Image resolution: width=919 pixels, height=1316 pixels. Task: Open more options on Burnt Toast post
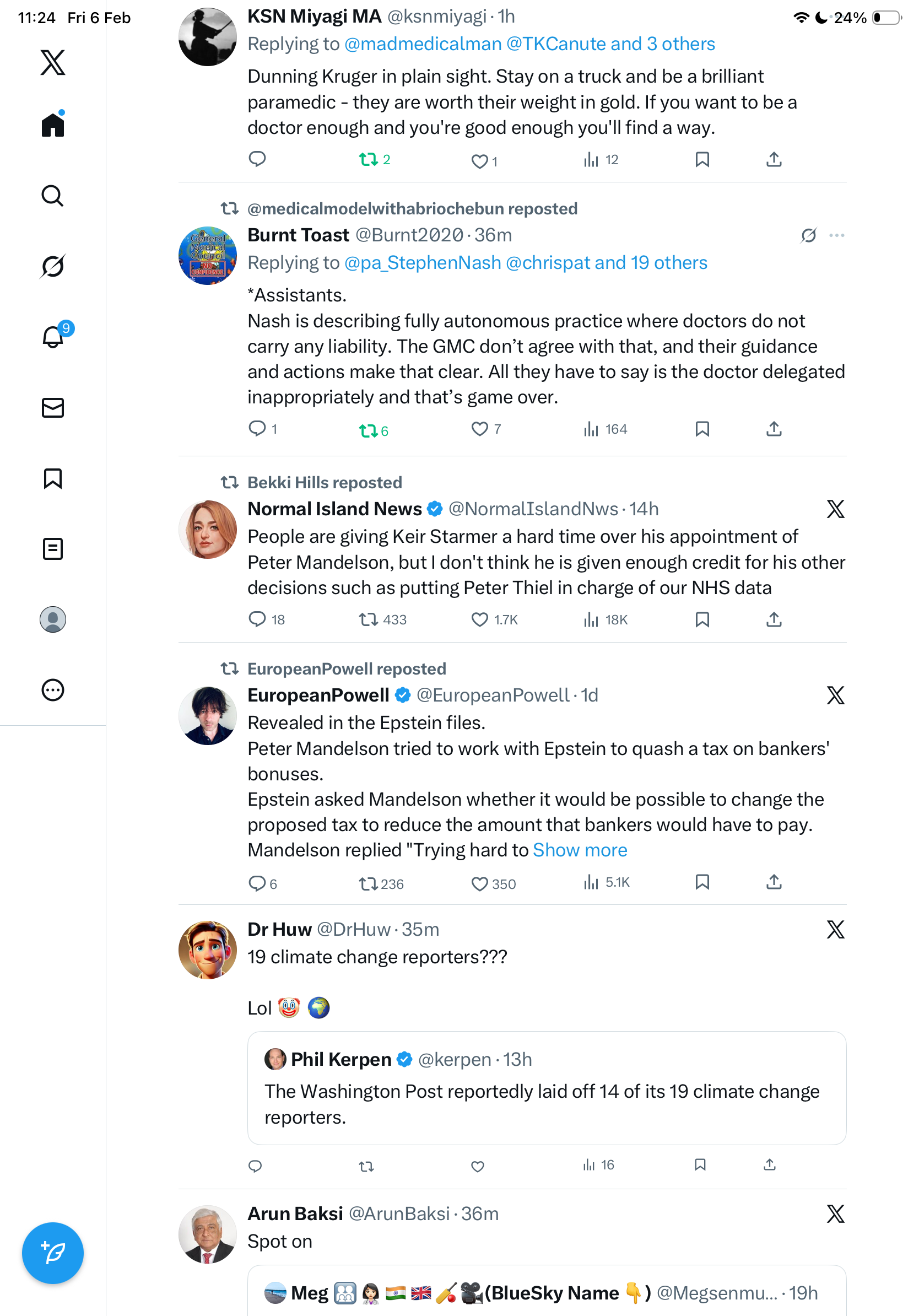click(x=836, y=235)
